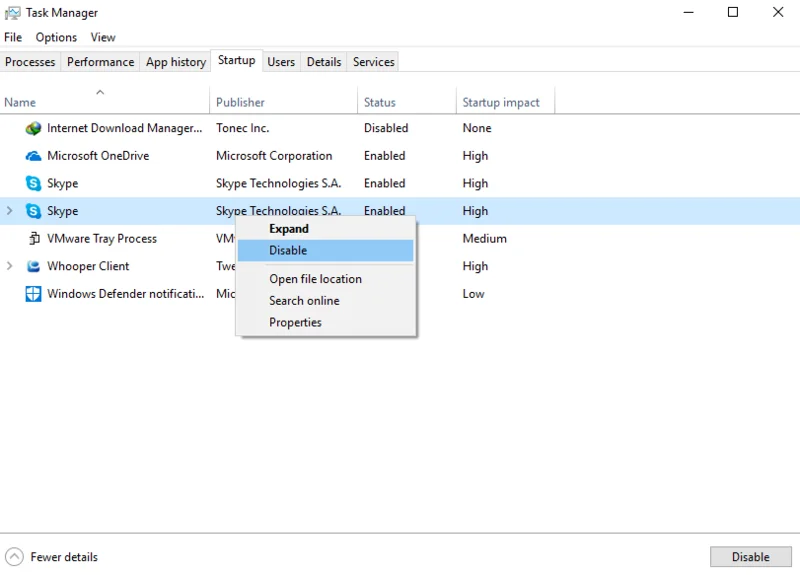Select Search online in context menu

[326, 301]
